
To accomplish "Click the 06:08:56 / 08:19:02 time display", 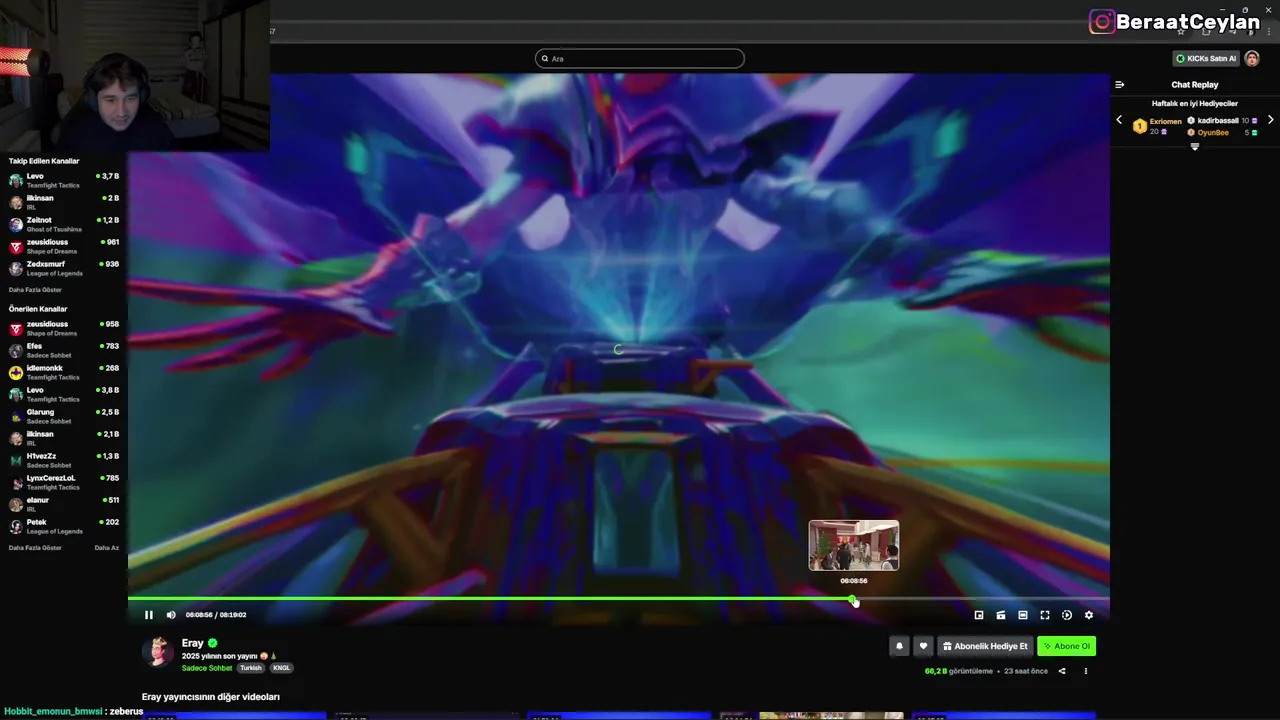I will [x=216, y=615].
